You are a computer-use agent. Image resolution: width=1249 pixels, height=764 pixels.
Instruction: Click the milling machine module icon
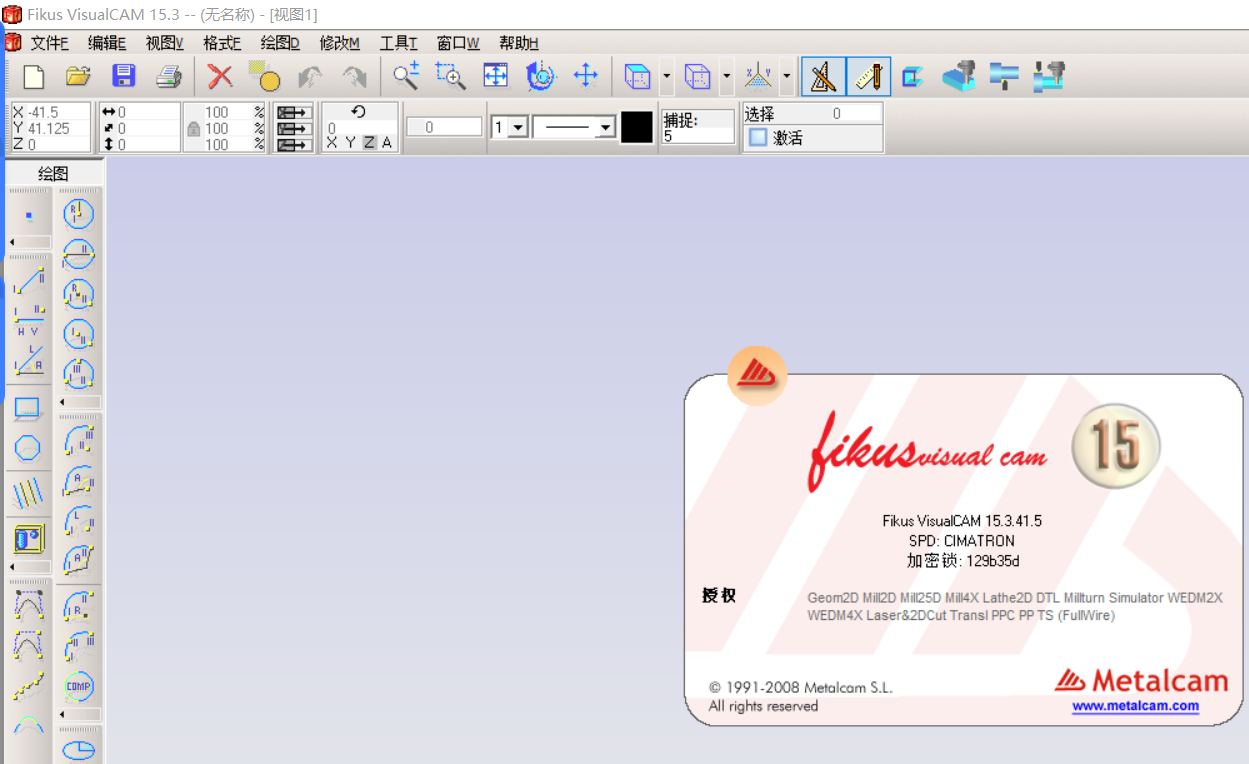[x=959, y=77]
